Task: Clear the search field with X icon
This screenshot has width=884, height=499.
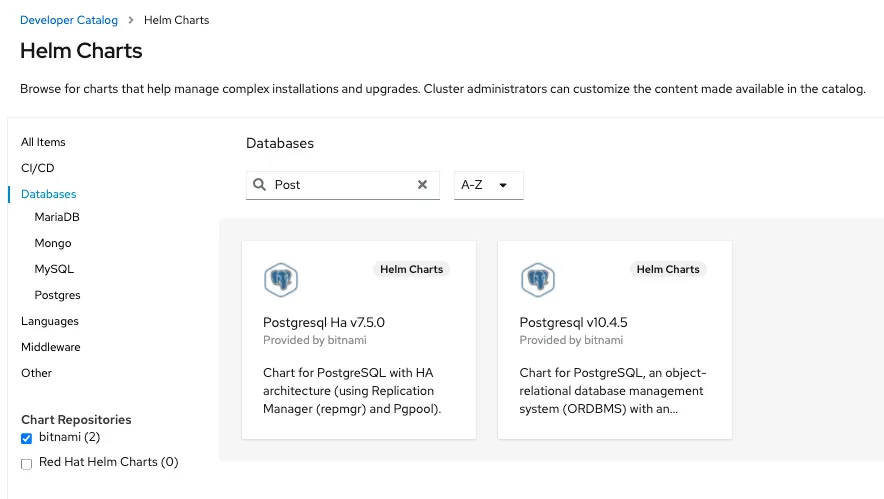Action: [422, 185]
